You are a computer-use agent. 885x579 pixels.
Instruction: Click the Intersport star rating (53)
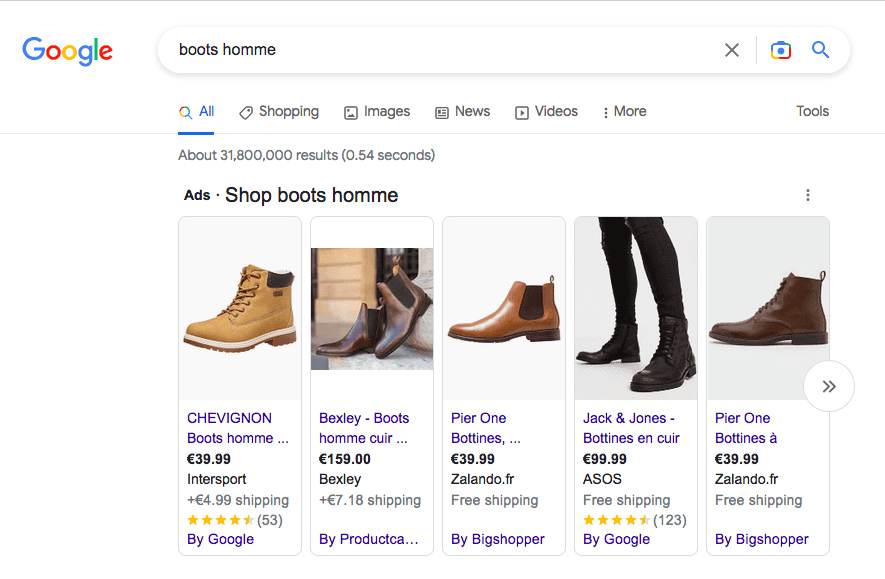(235, 520)
